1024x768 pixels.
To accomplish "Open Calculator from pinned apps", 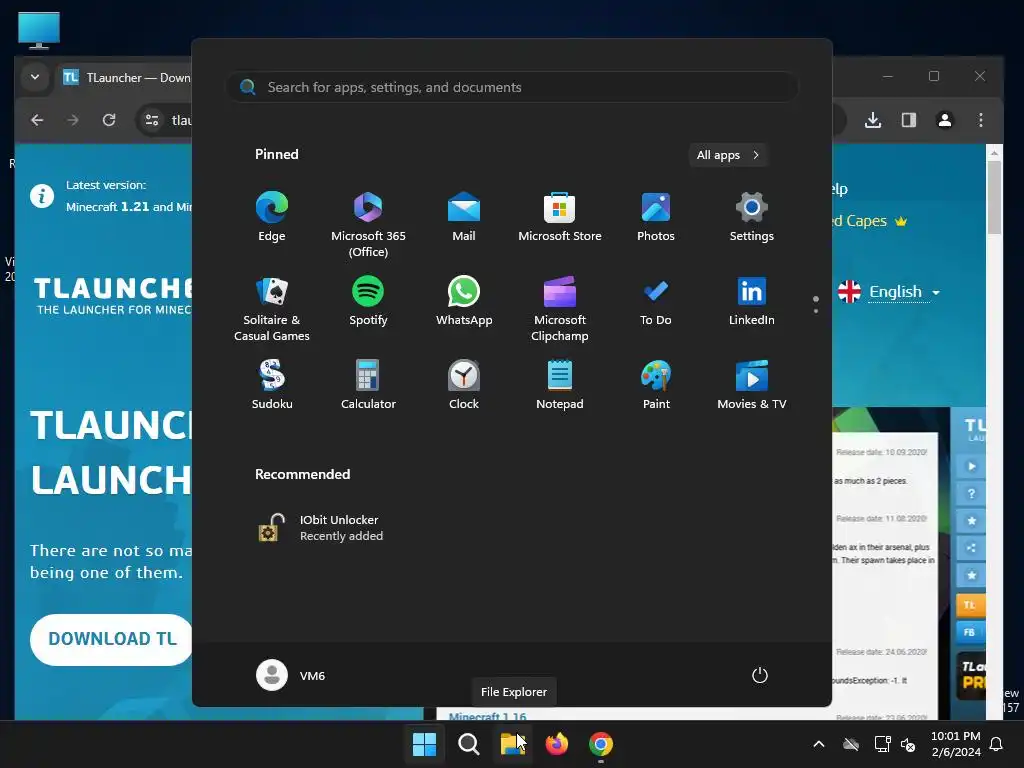I will click(368, 385).
